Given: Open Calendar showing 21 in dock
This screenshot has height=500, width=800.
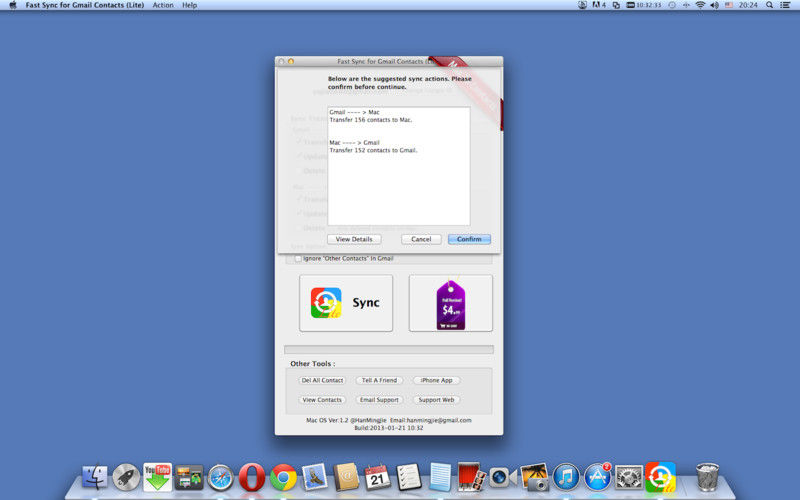Looking at the screenshot, I should point(378,478).
